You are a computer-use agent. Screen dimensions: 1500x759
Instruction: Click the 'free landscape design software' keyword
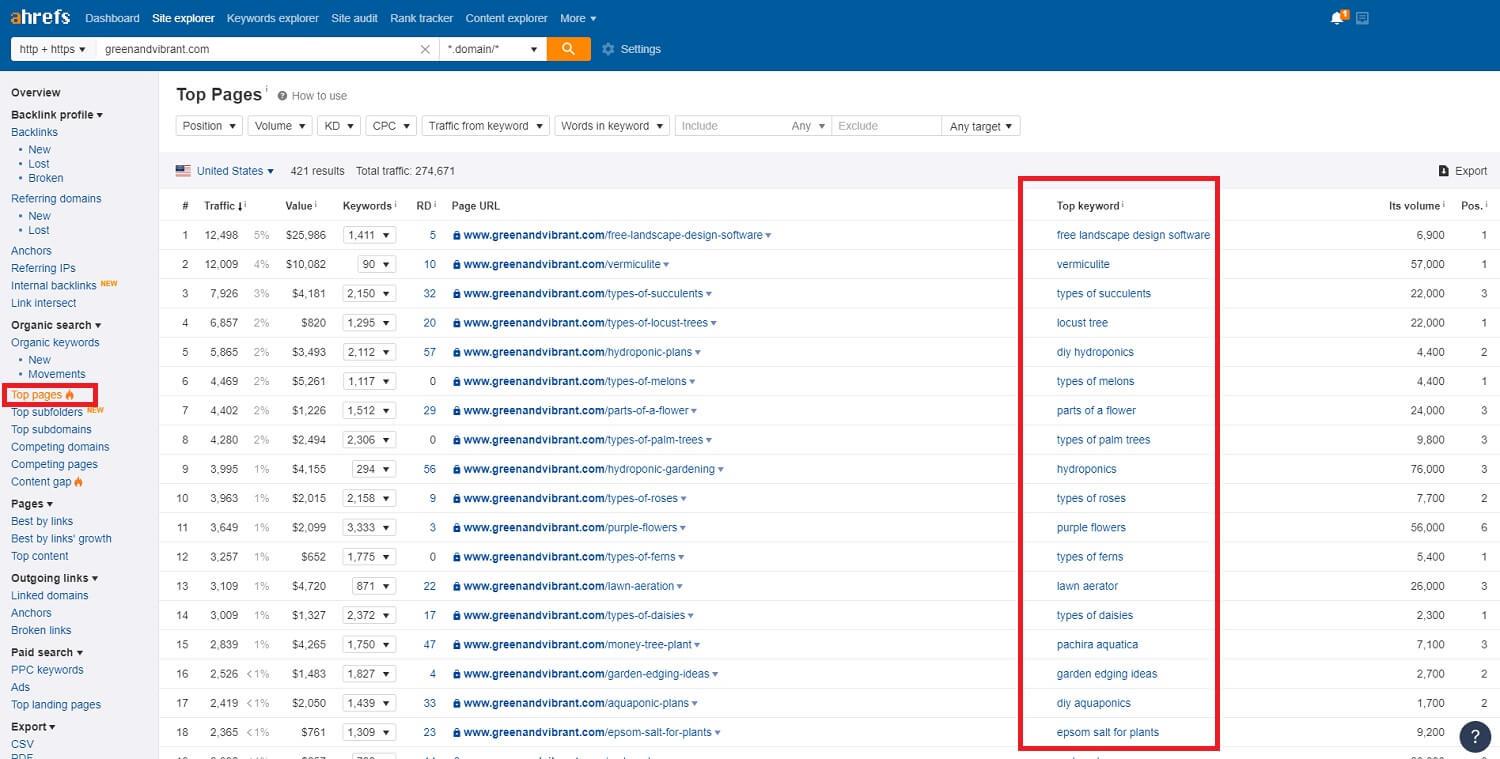[x=1133, y=235]
